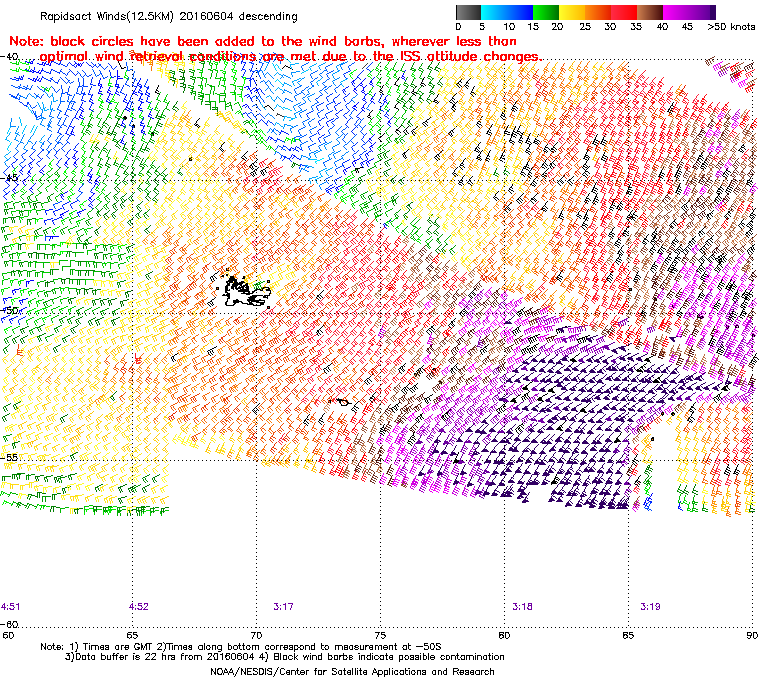Click the longitude label '75'

pyautogui.click(x=380, y=636)
